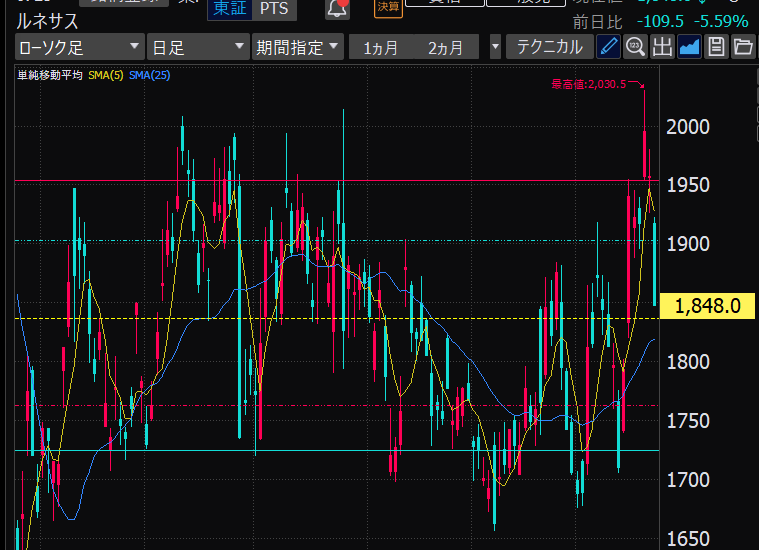Expand the 日足 timeframe dropdown

[x=197, y=47]
